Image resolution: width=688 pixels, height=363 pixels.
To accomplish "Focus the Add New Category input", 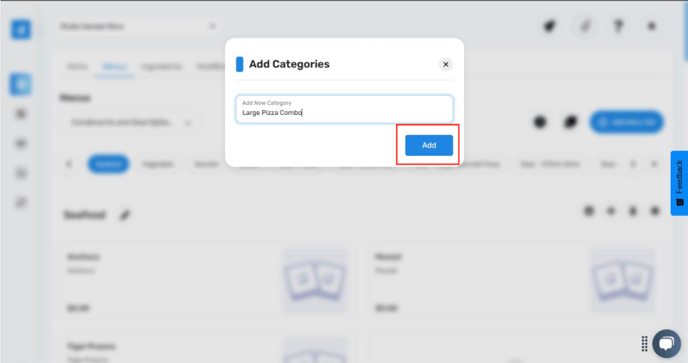I will tap(344, 109).
